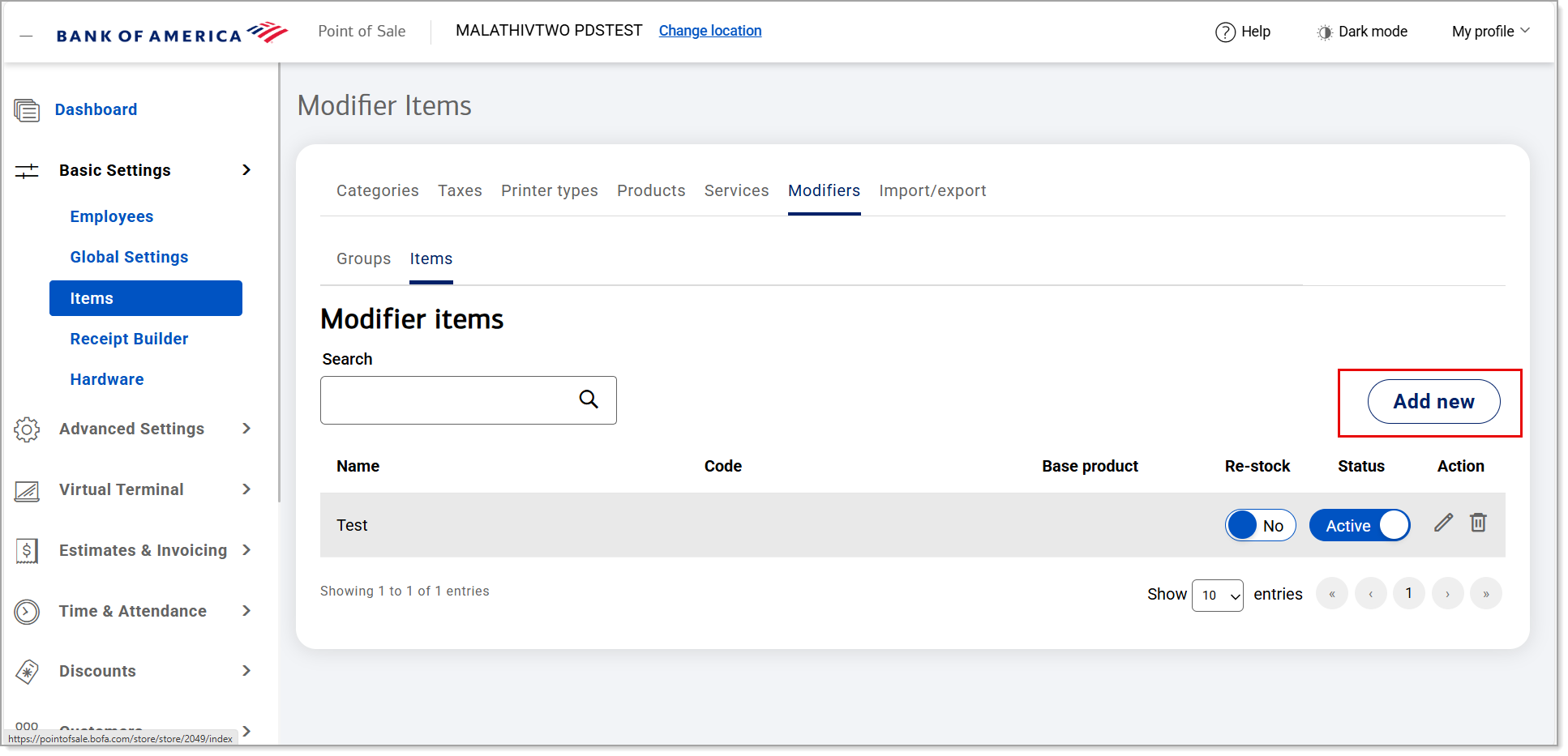Click the Discounts tag icon
Viewport: 1568px width, 756px height.
tap(27, 672)
